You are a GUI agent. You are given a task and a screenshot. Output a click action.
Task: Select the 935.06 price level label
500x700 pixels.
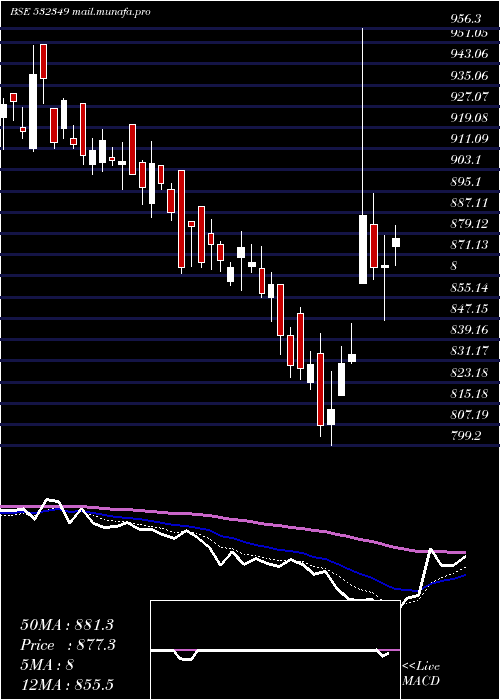[x=469, y=76]
